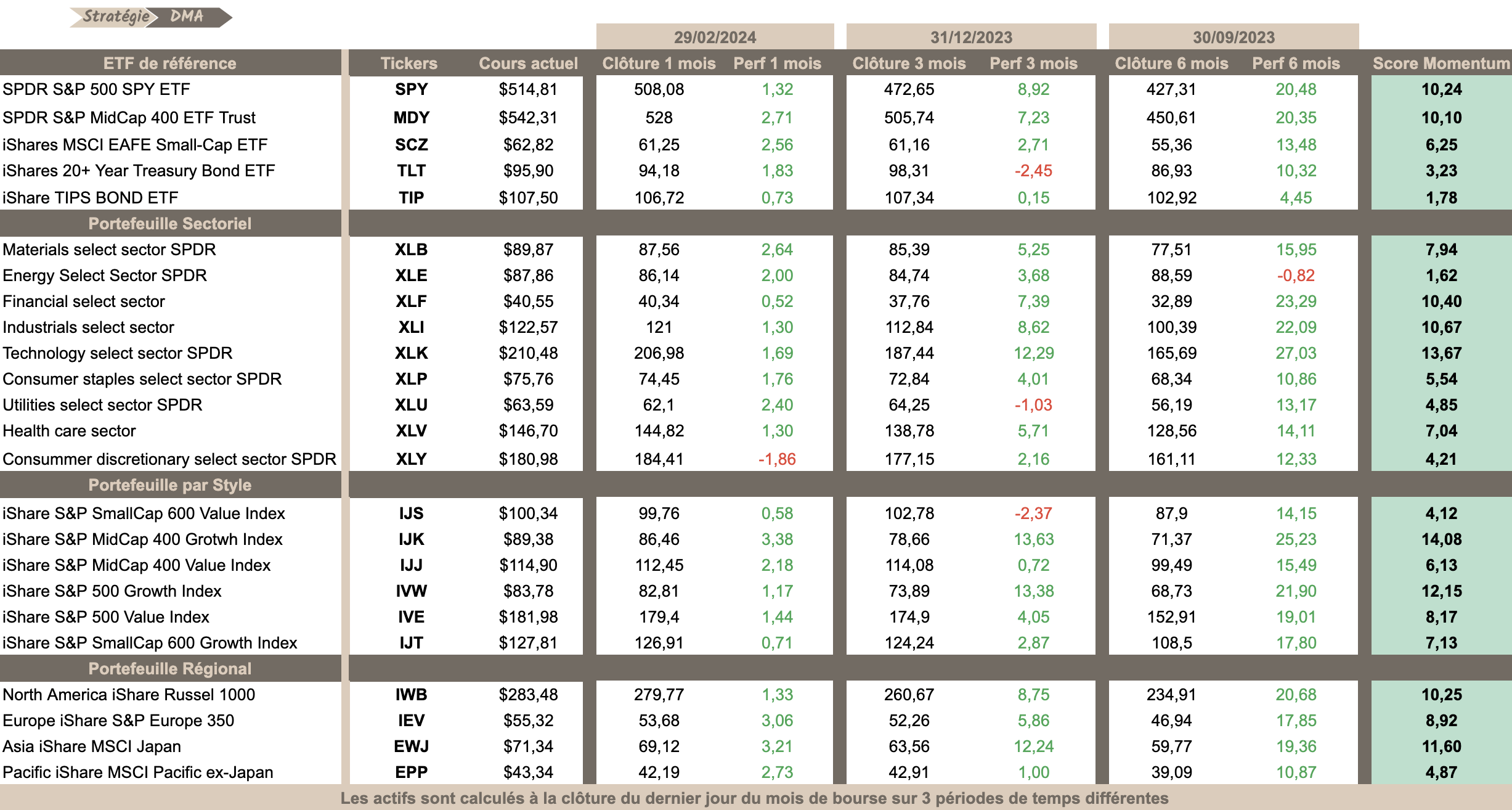1512x810 pixels.
Task: Click the Perf 6 mois column header
Action: pyautogui.click(x=1296, y=63)
